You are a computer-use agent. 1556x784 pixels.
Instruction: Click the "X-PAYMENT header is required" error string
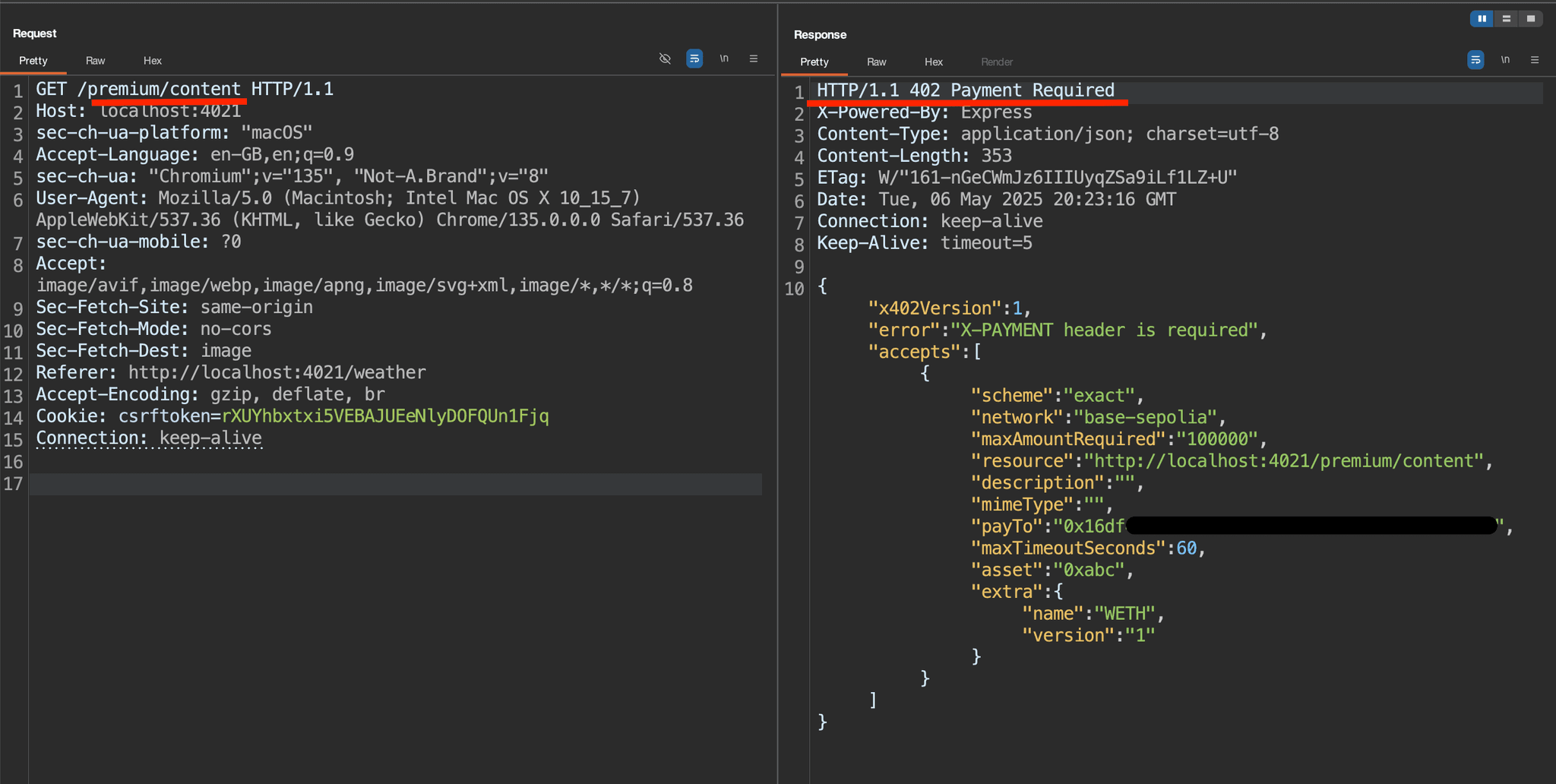[x=1105, y=330]
